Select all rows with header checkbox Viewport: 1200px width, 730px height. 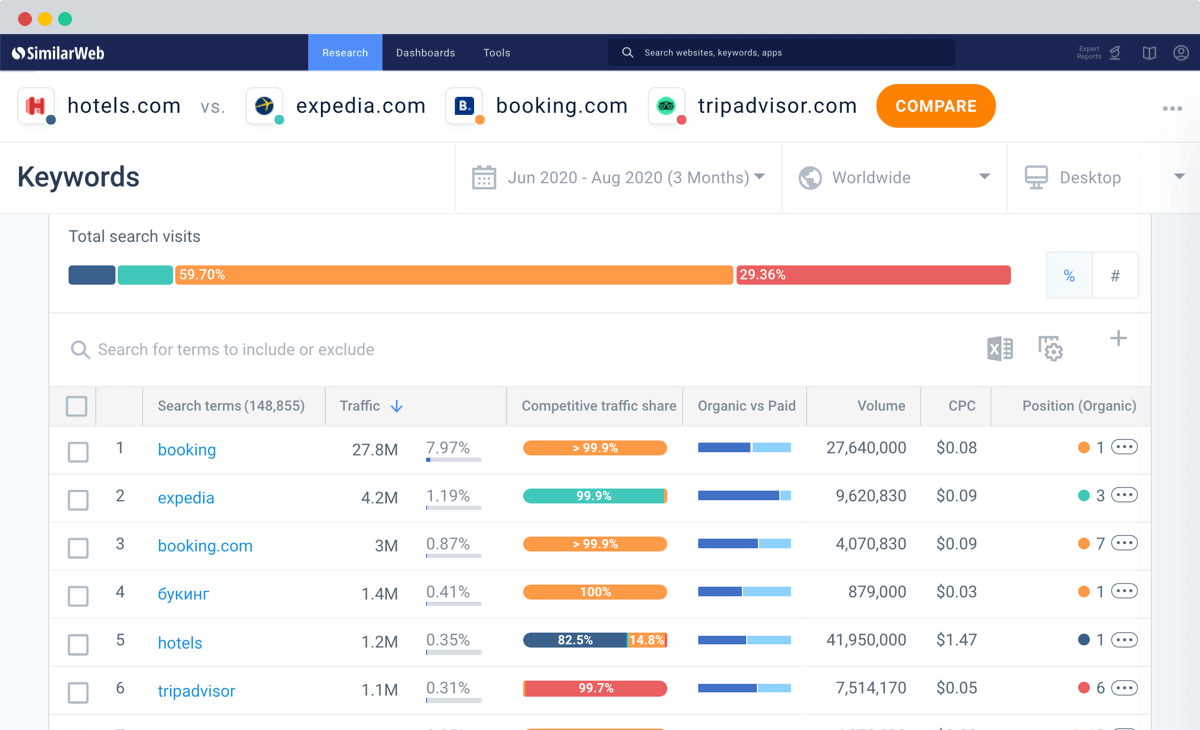(76, 406)
